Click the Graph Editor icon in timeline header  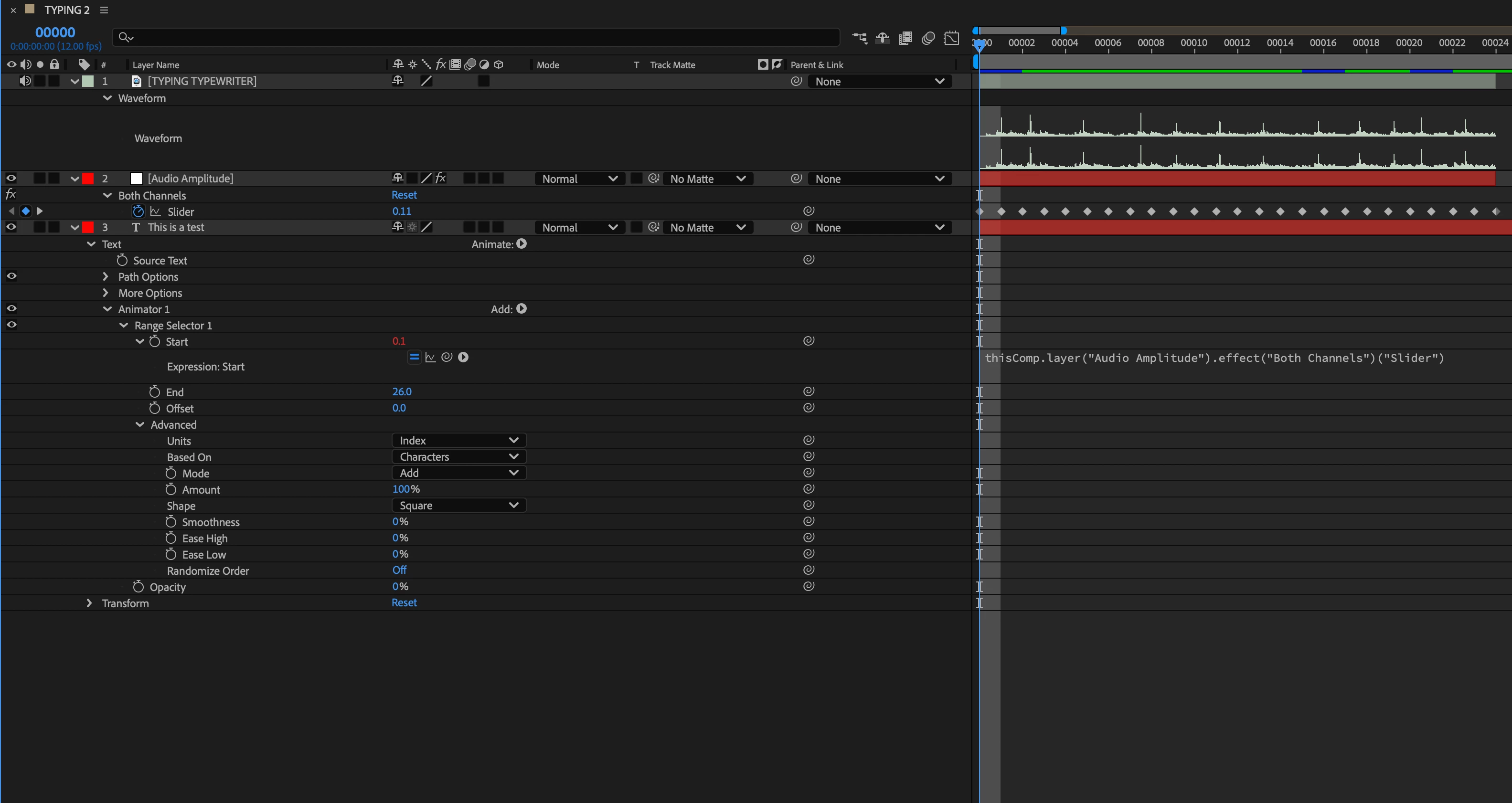[951, 39]
